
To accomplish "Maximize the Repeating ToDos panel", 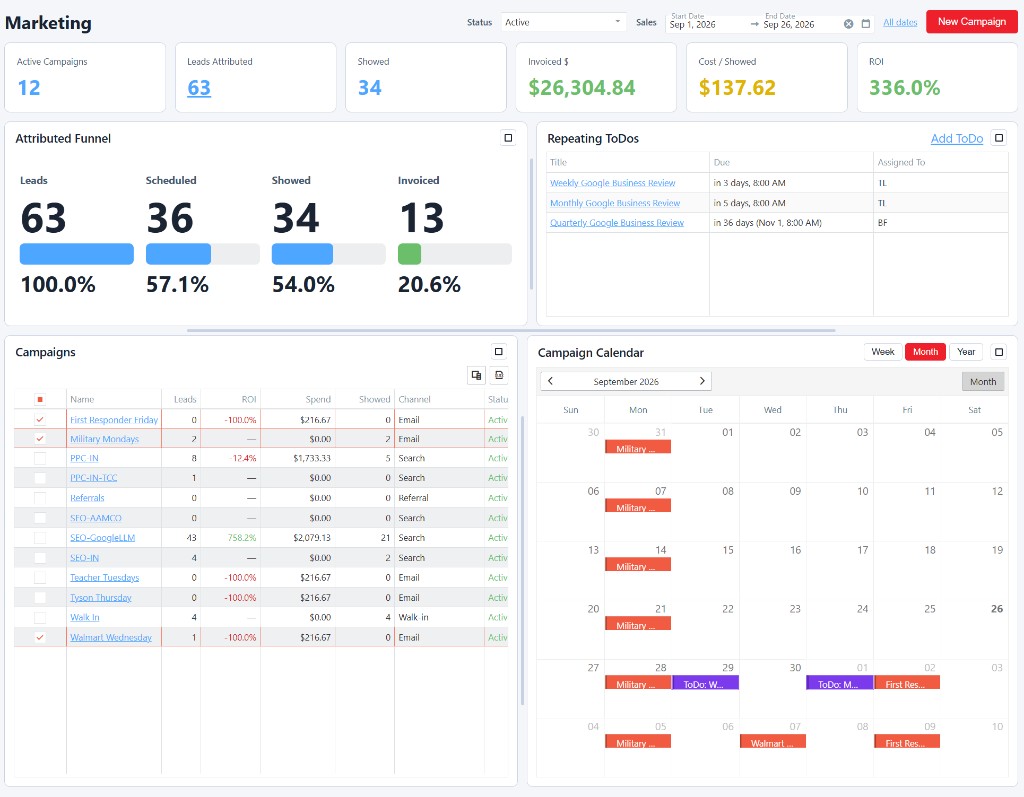I will point(999,138).
